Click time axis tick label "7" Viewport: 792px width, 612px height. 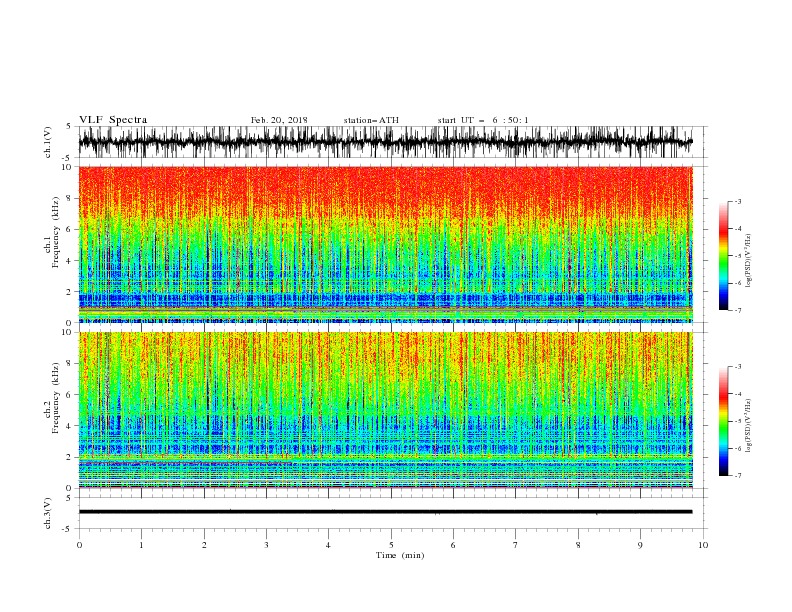pos(516,545)
